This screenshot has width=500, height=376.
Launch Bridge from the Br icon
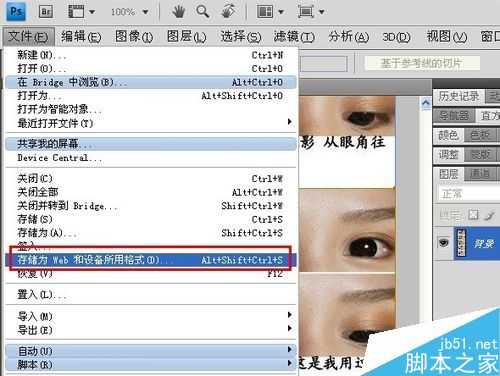pos(46,12)
